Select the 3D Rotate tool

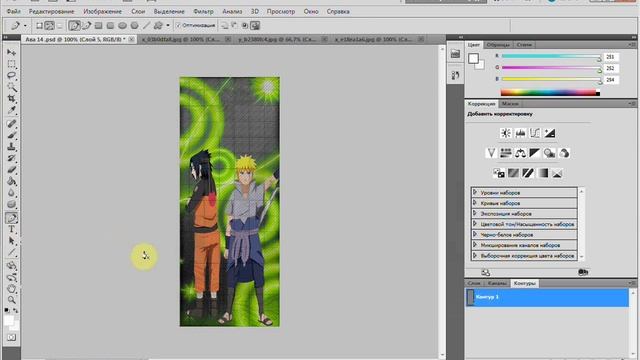pos(11,266)
